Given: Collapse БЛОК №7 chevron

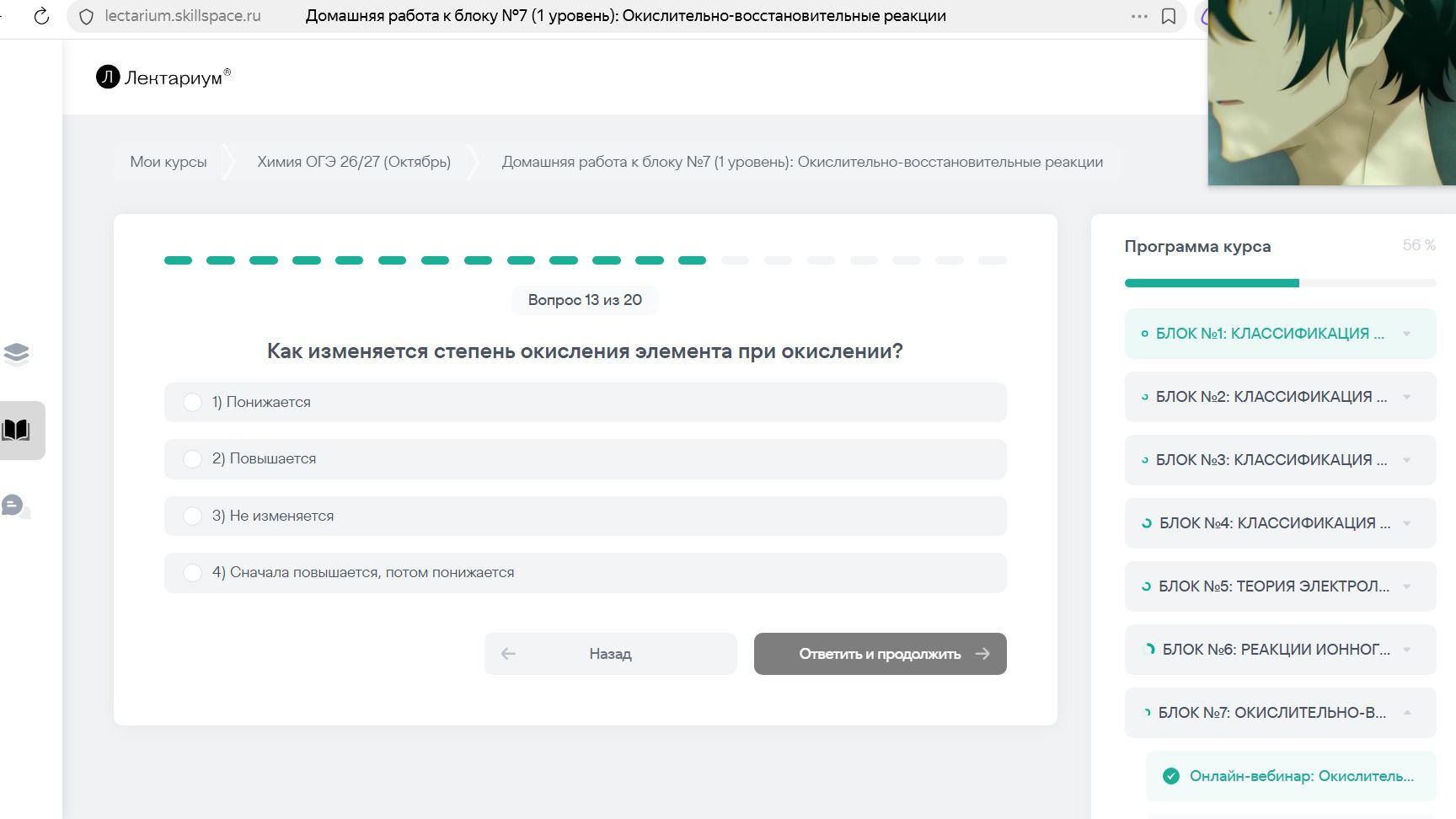Looking at the screenshot, I should tap(1407, 713).
